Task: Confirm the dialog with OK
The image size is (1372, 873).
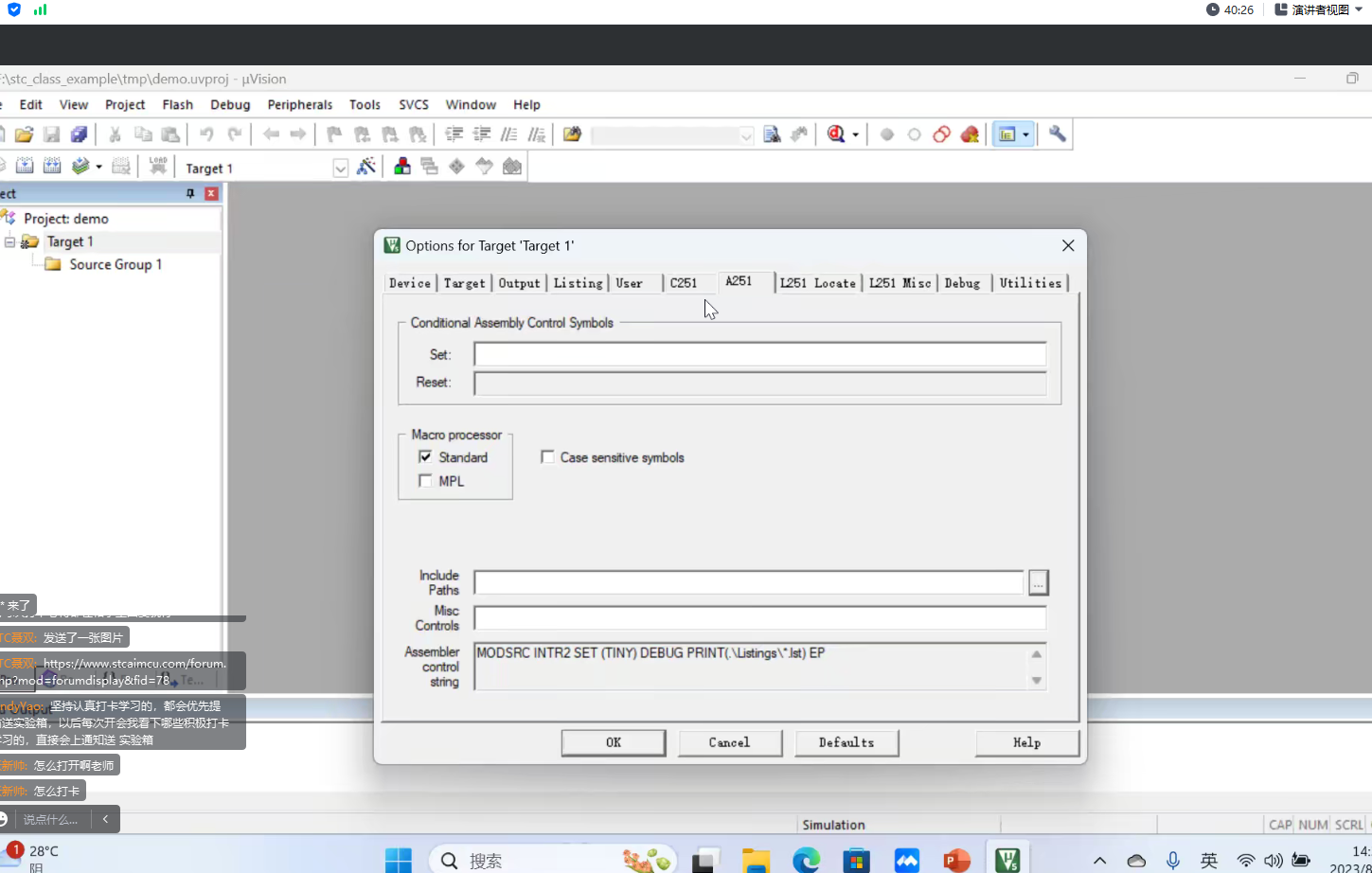Action: pos(614,742)
